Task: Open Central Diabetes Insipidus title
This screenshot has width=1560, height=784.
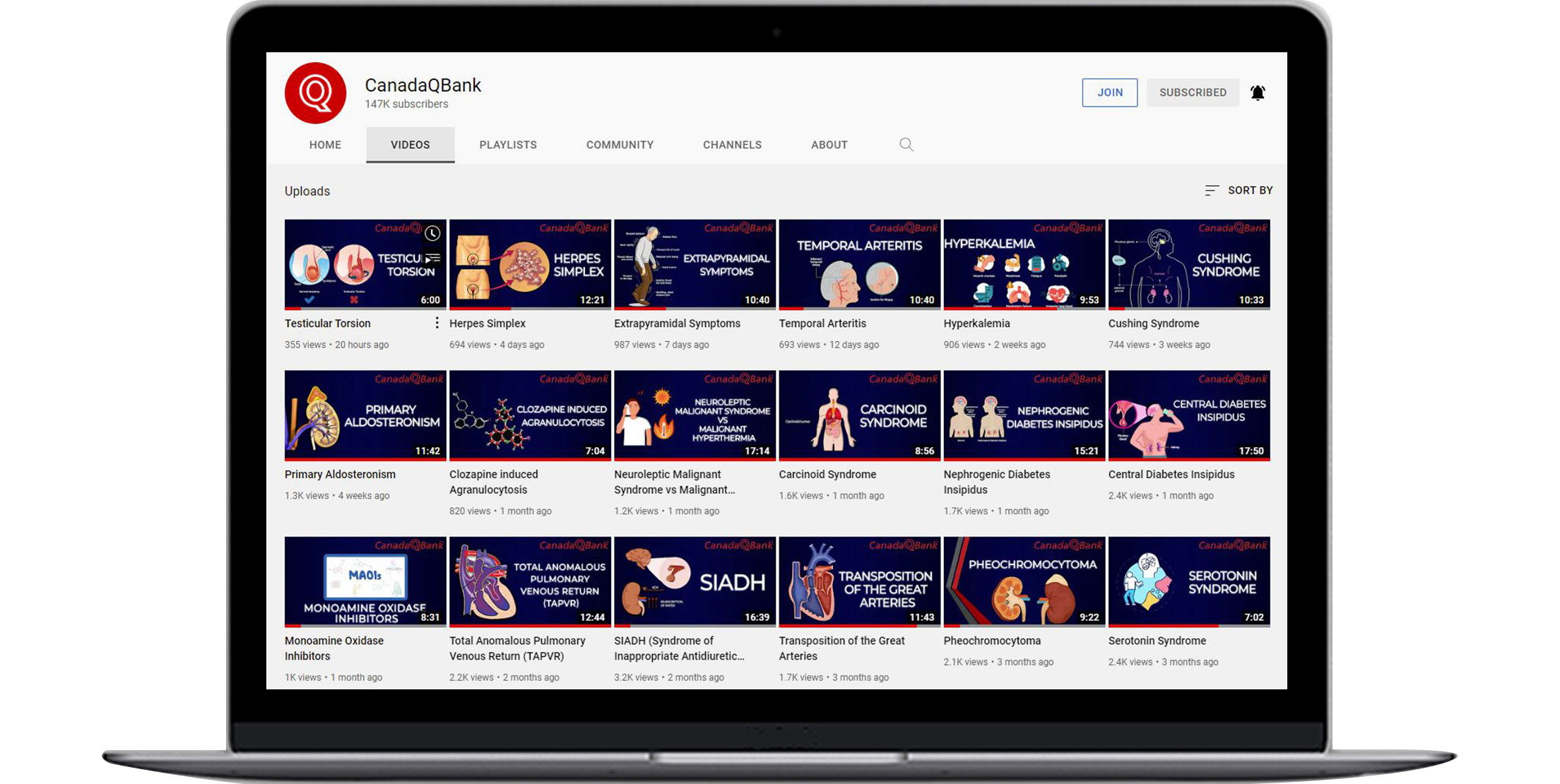Action: coord(1171,475)
